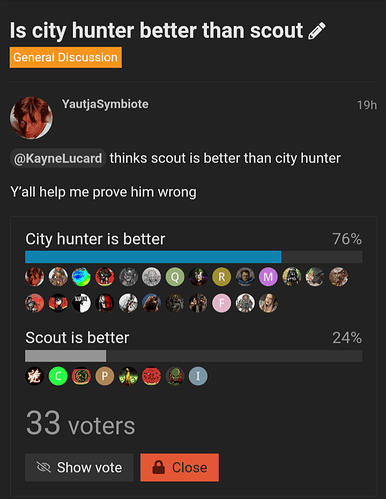Click the purple M voter avatar

[268, 277]
